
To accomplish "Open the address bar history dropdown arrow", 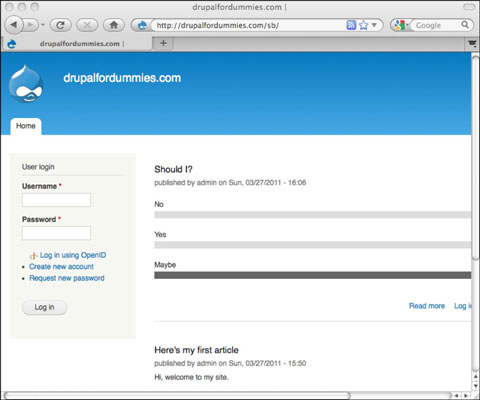I will point(374,25).
